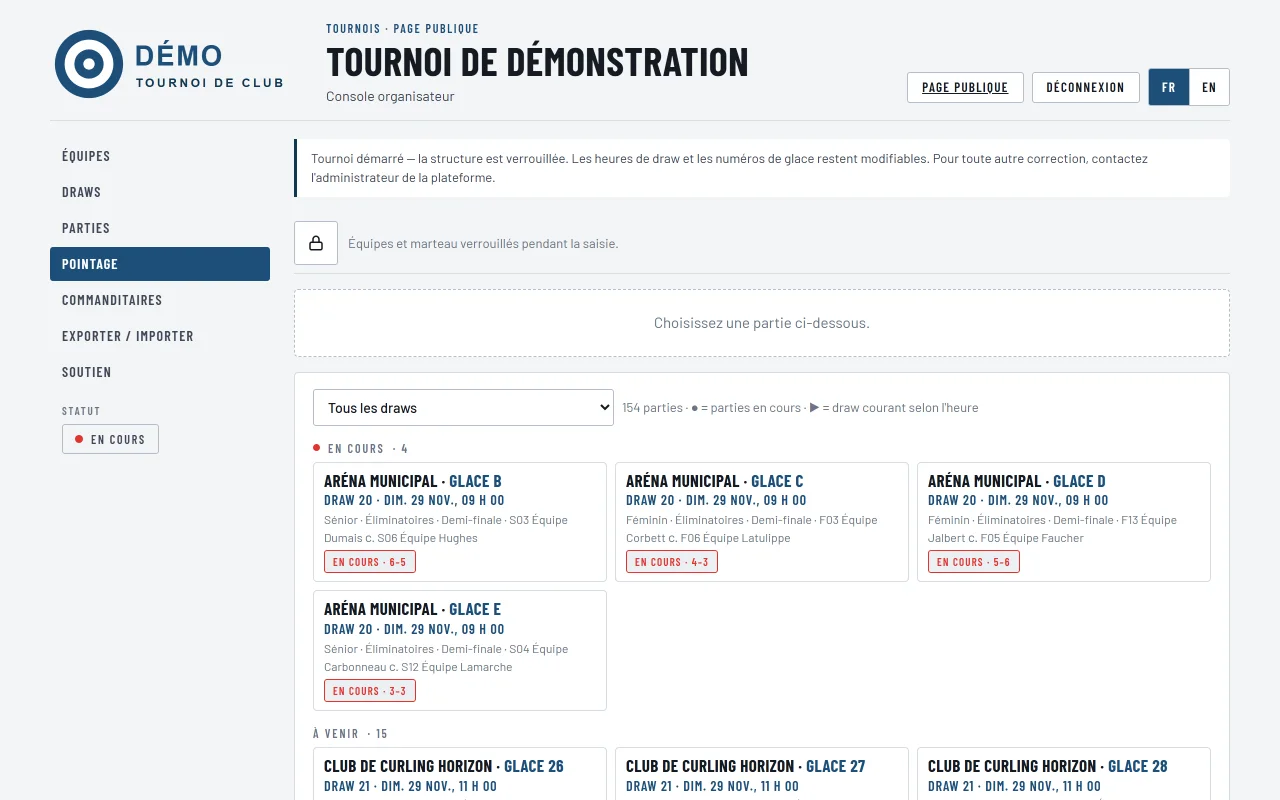Click the 'En cours · 3-3' score badge
Image resolution: width=1280 pixels, height=800 pixels.
coord(370,691)
